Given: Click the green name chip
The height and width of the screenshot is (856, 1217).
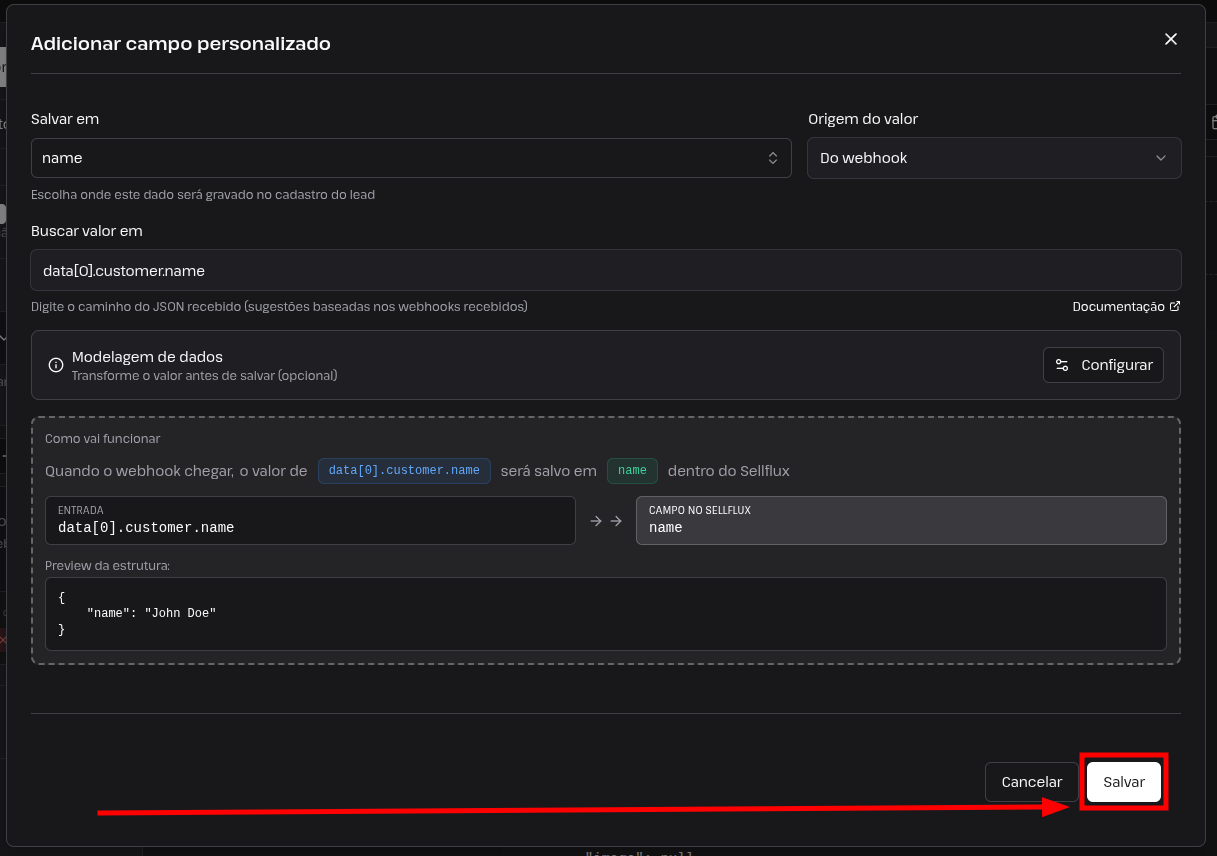Looking at the screenshot, I should click(x=632, y=470).
